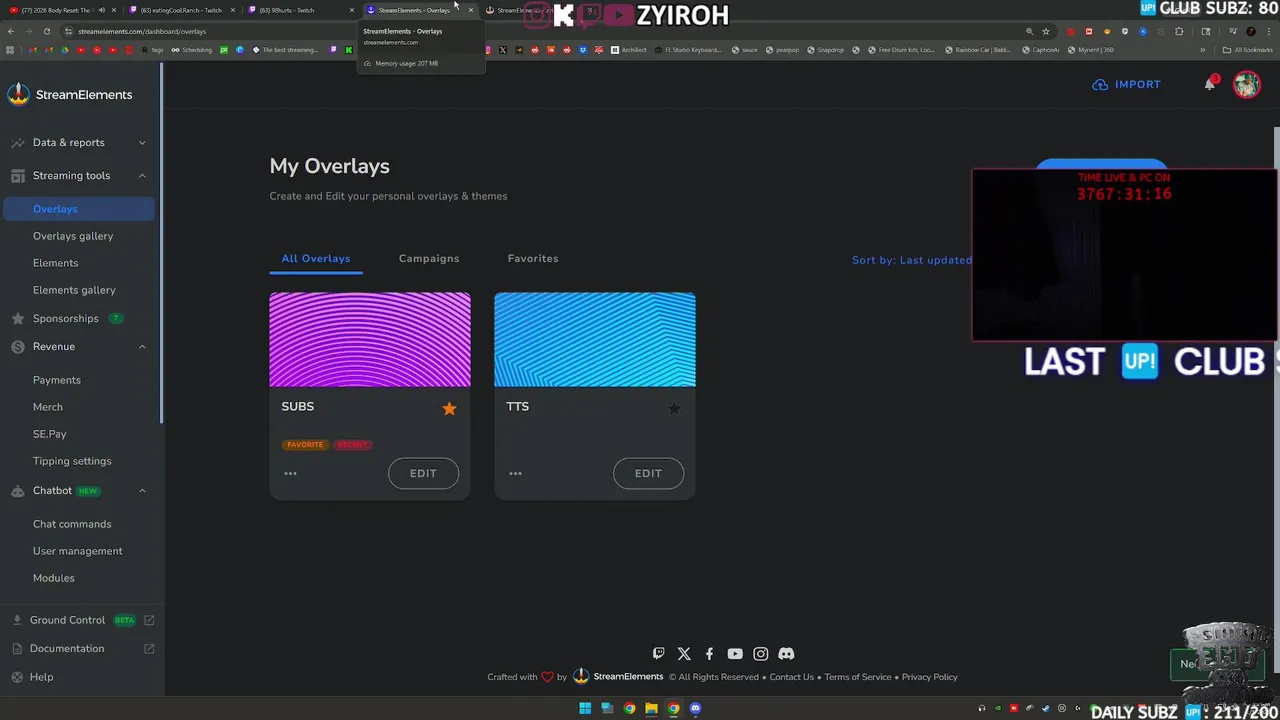Click the Revenue dollar icon

coord(18,347)
